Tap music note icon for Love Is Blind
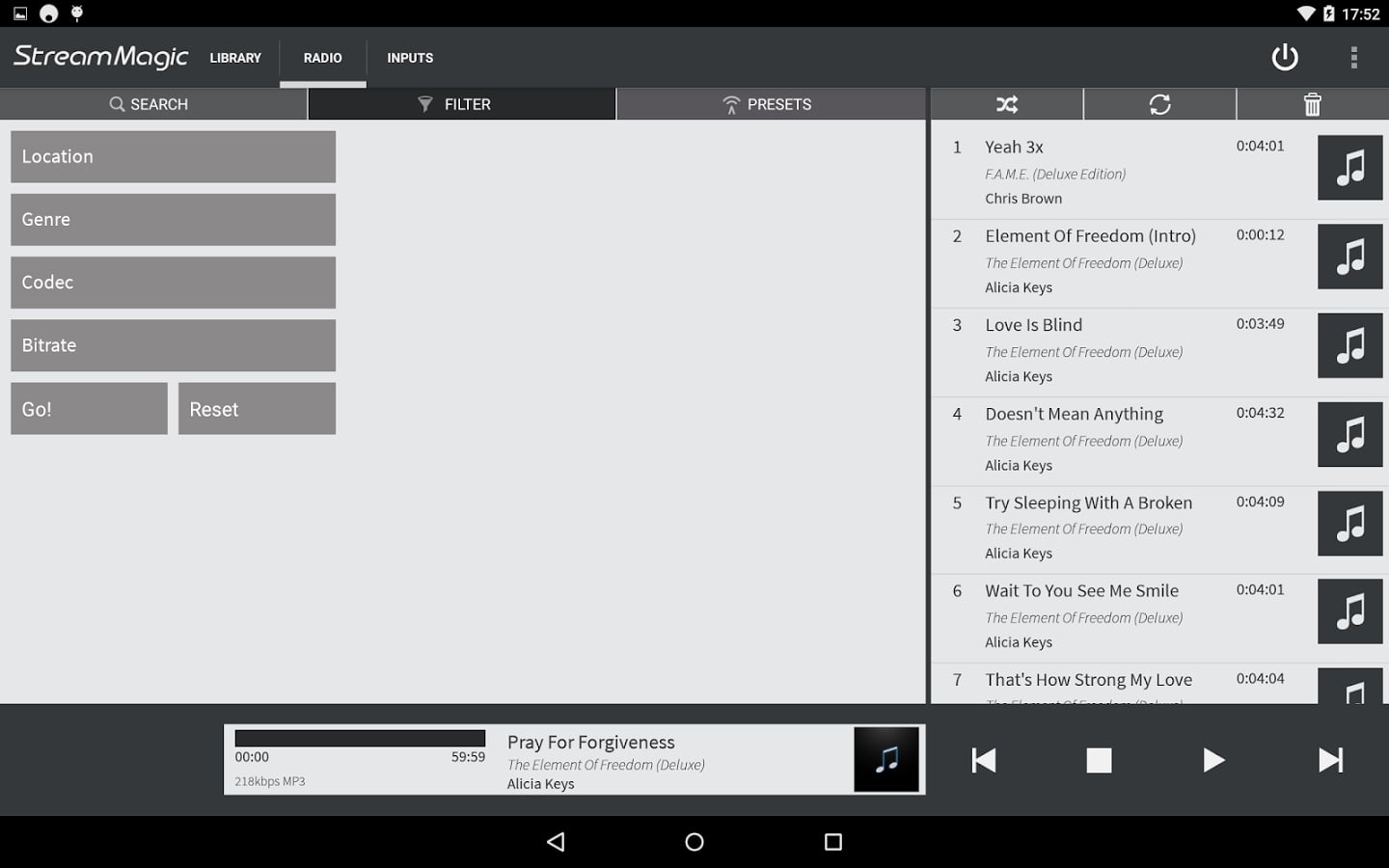This screenshot has height=868, width=1389. [1350, 345]
